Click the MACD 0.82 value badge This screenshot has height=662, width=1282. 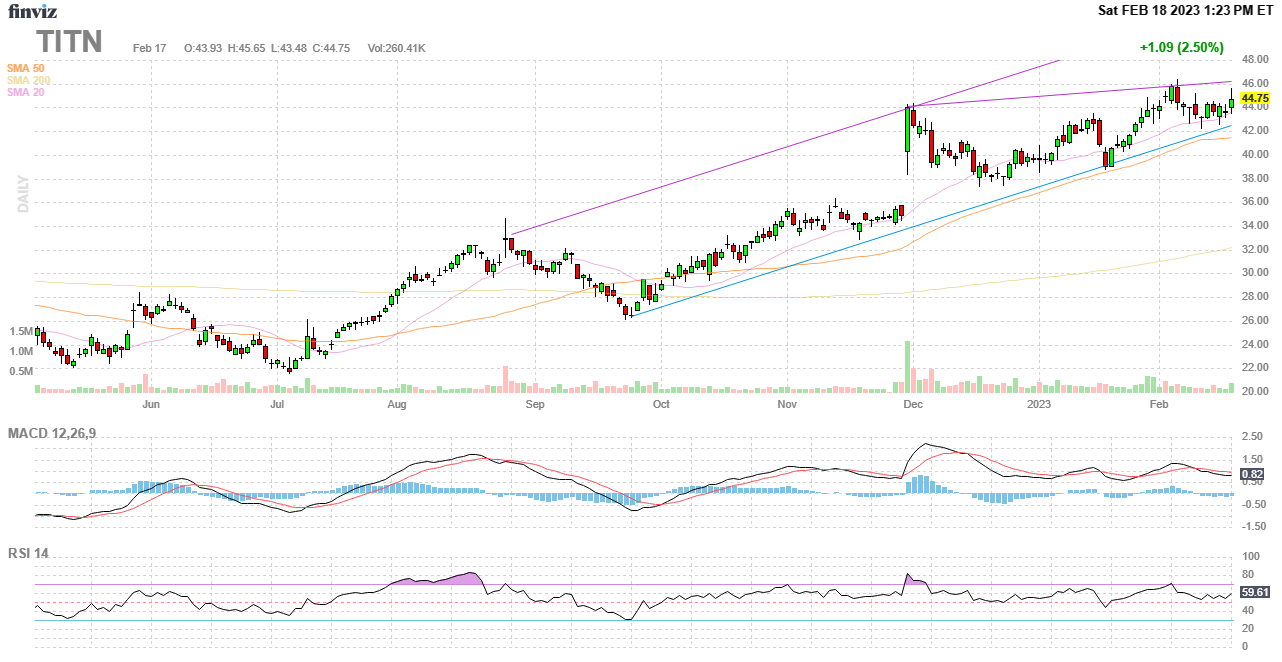click(1251, 474)
